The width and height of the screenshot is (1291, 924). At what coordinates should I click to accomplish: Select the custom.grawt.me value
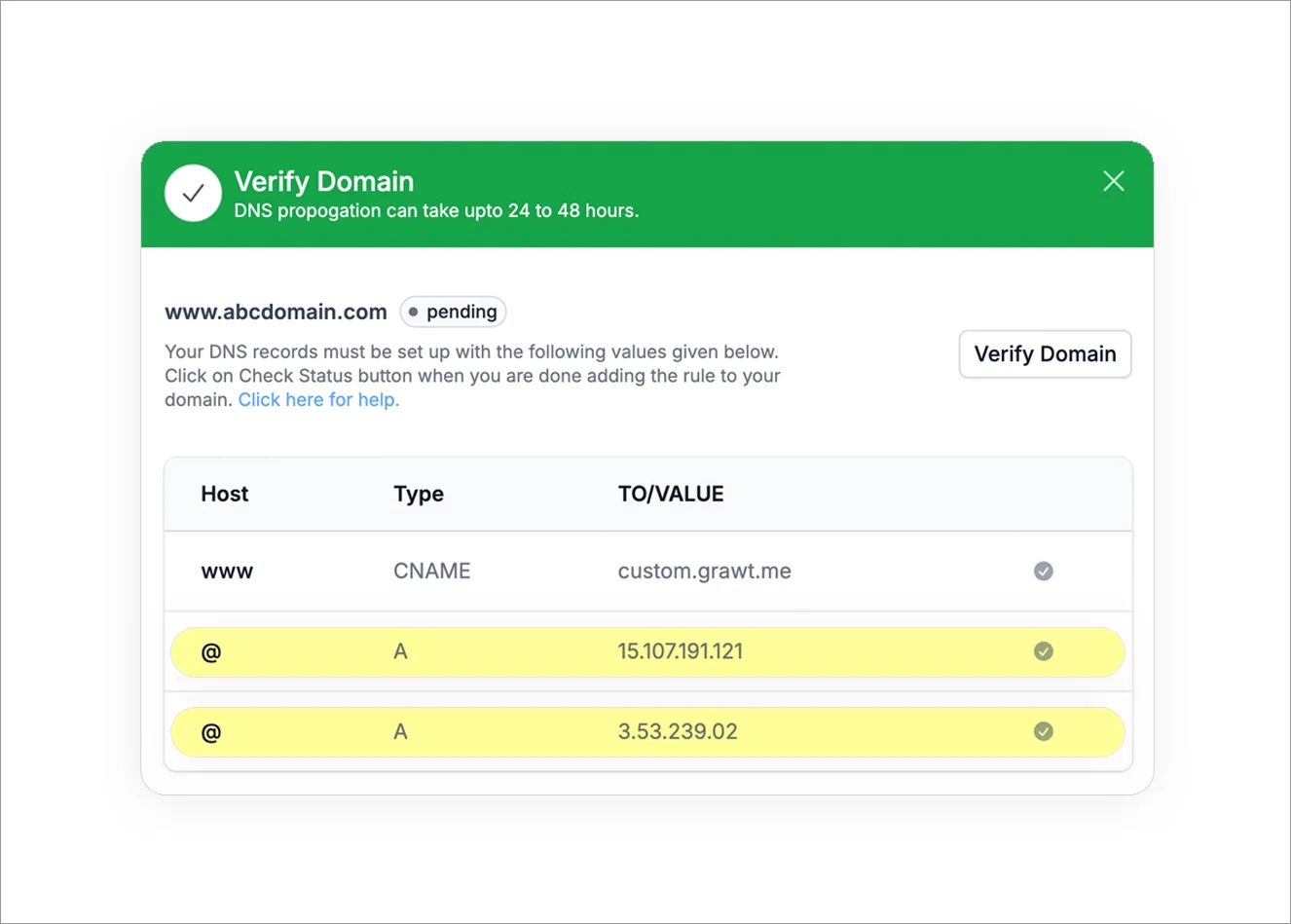point(704,571)
